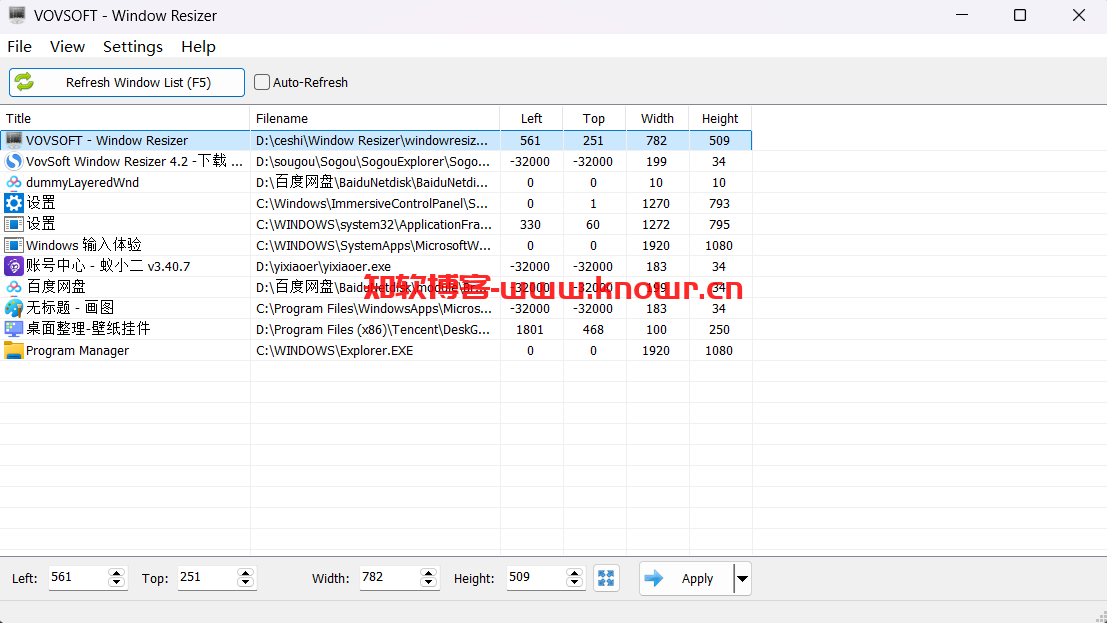Click the 百度网盘 row icon
Viewport: 1107px width, 623px height.
coord(13,287)
